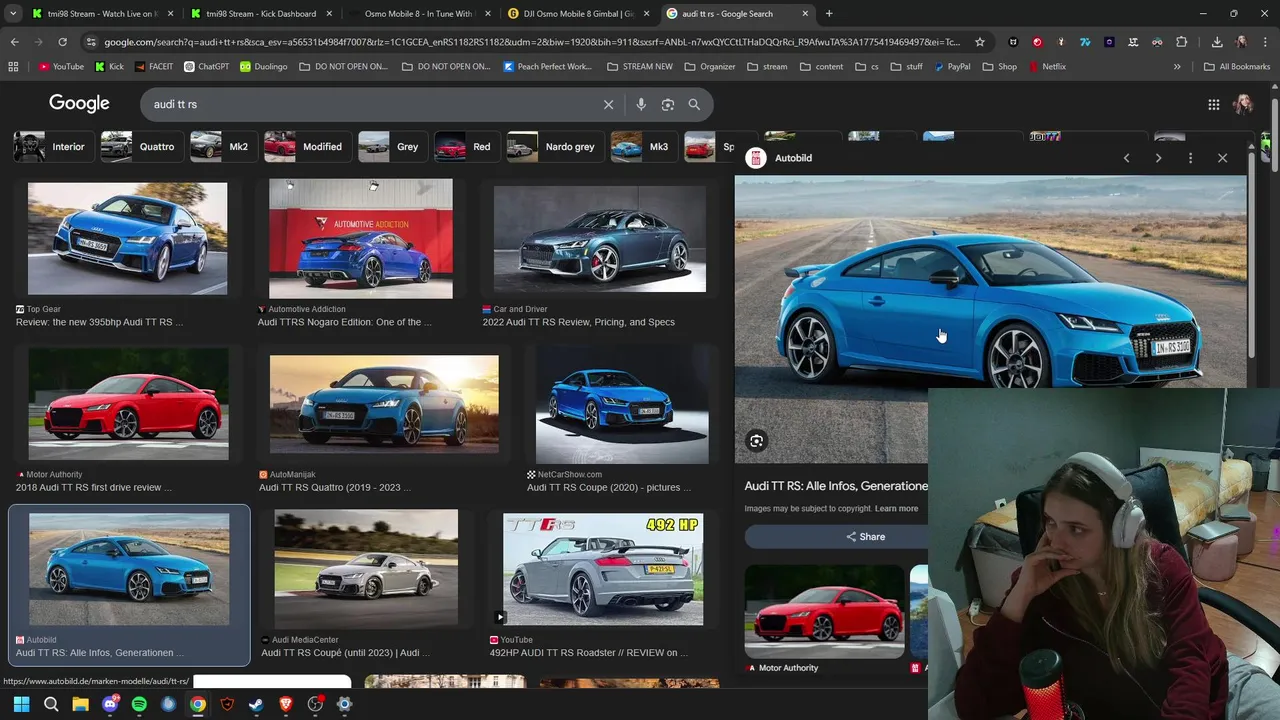Open OBS Studio from the taskbar
The image size is (1280, 720).
coord(315,704)
